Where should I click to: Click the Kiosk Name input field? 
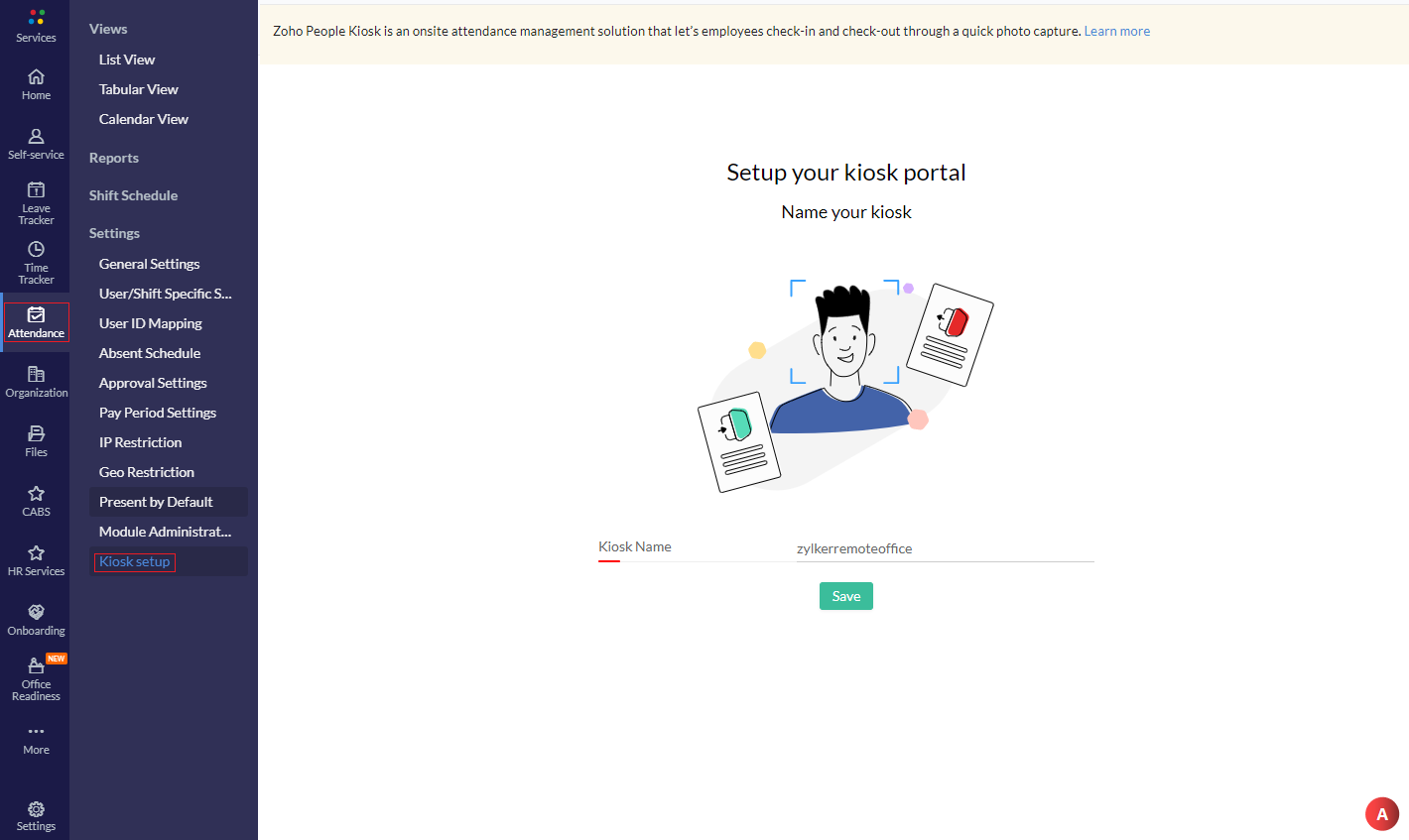(x=945, y=548)
